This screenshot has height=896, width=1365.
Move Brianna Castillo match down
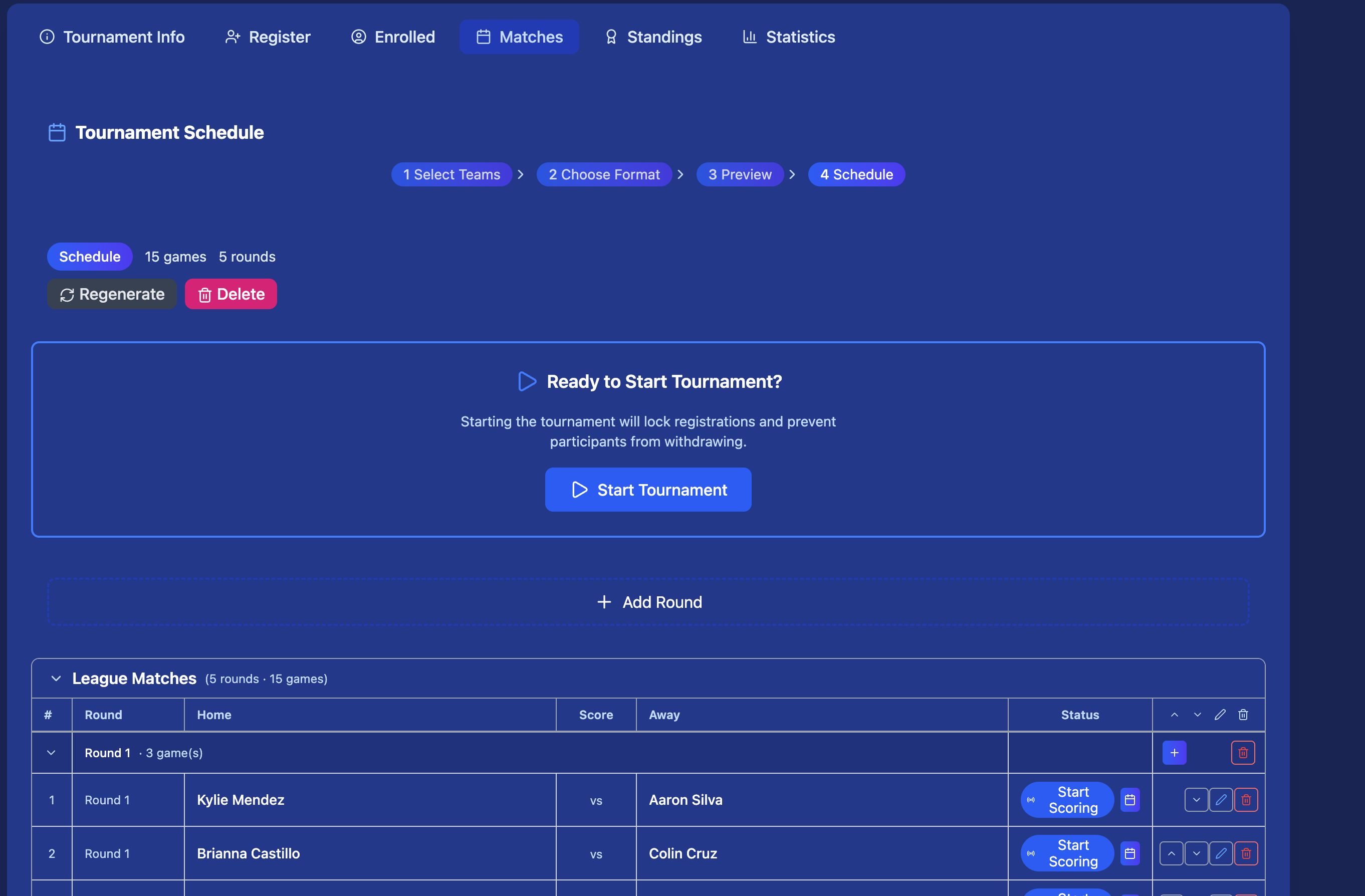pos(1197,853)
